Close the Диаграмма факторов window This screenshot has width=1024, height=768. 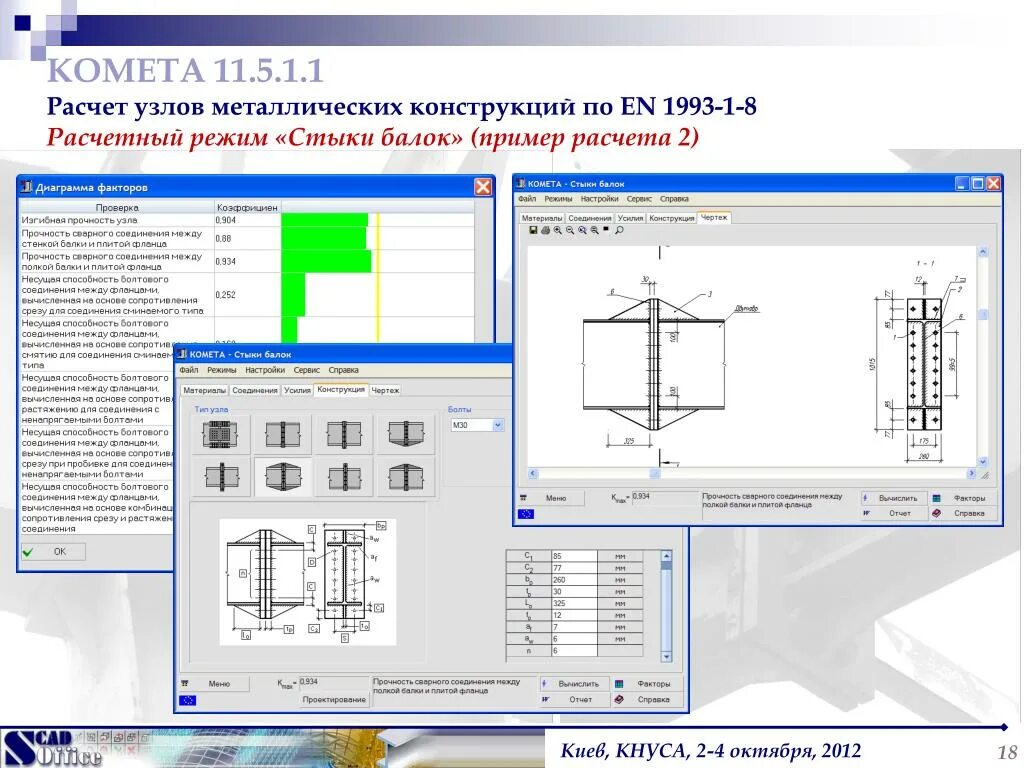483,187
